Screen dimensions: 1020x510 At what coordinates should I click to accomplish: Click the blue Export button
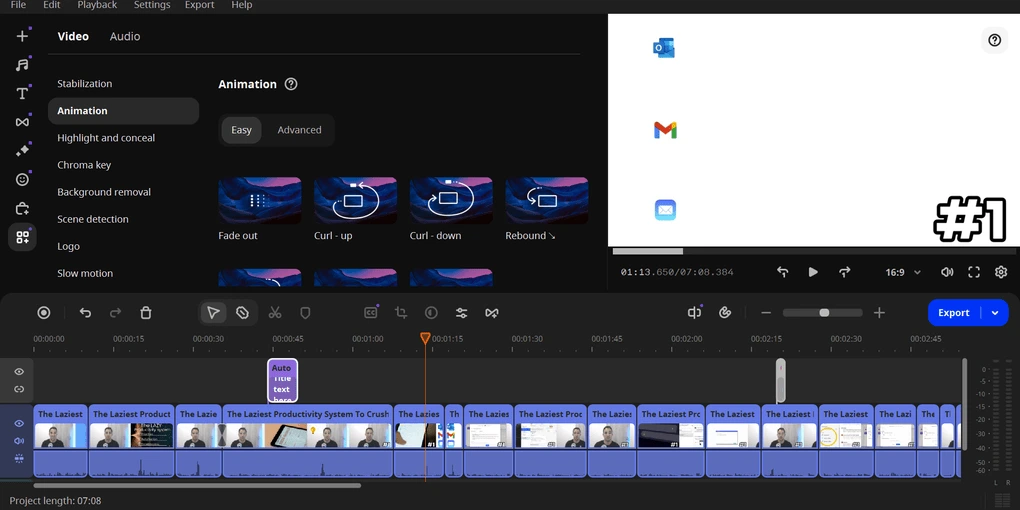coord(954,313)
